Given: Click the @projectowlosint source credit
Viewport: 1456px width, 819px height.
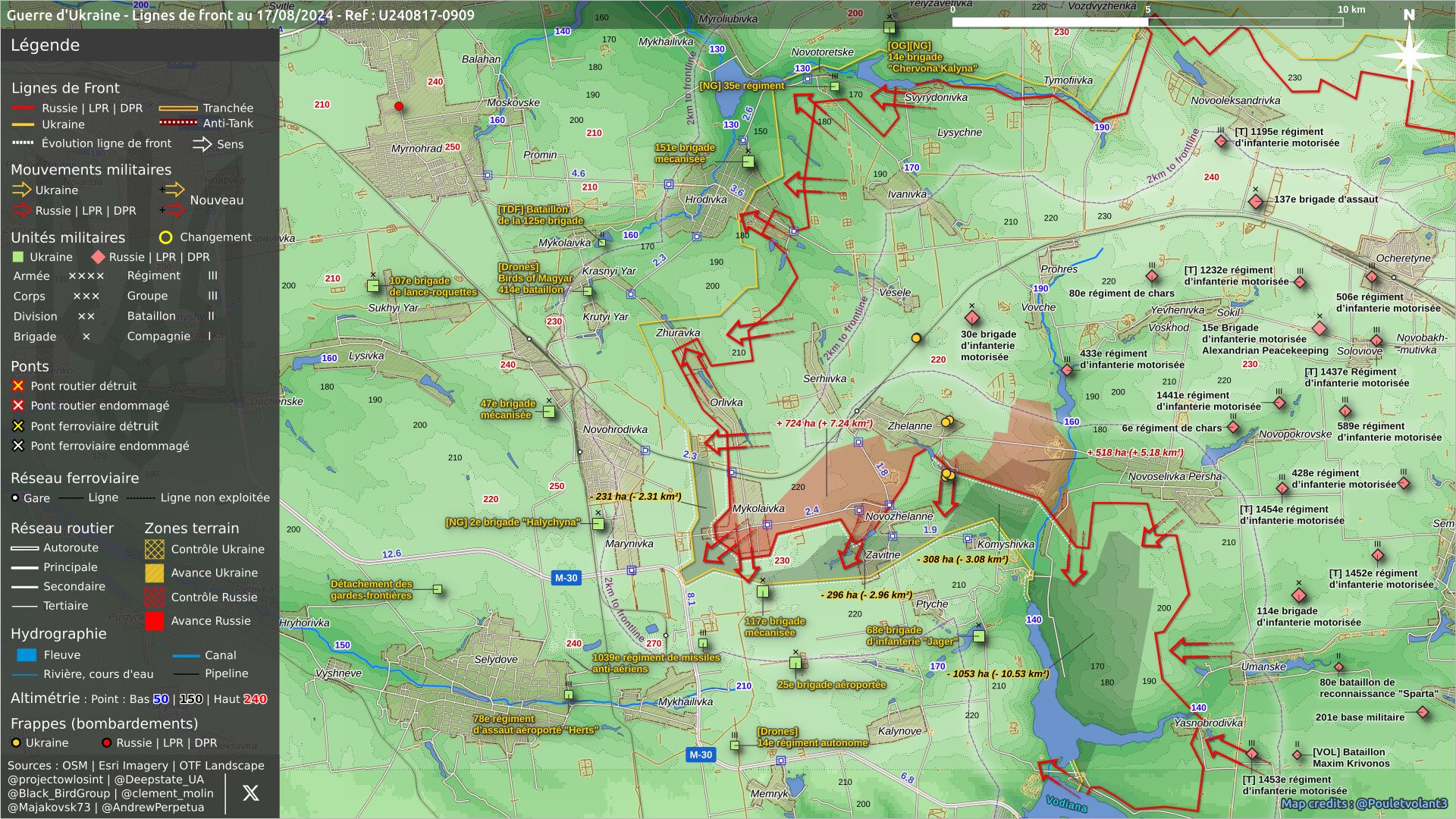Looking at the screenshot, I should point(55,780).
